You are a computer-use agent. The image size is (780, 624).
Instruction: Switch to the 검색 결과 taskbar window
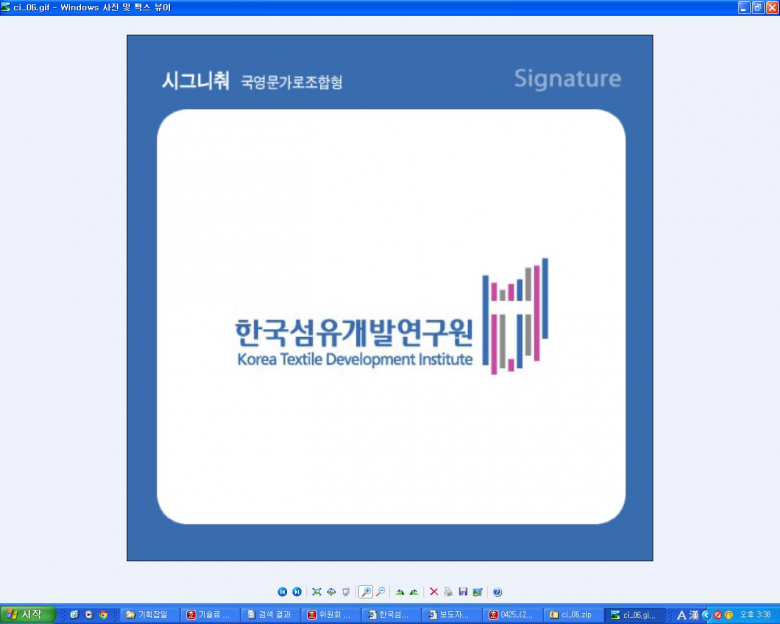click(270, 615)
